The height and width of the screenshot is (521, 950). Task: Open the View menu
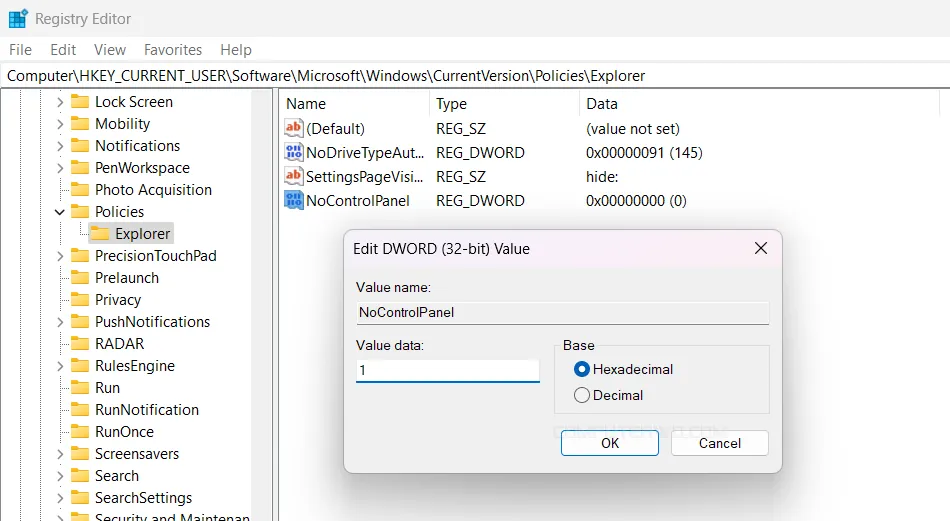point(110,50)
